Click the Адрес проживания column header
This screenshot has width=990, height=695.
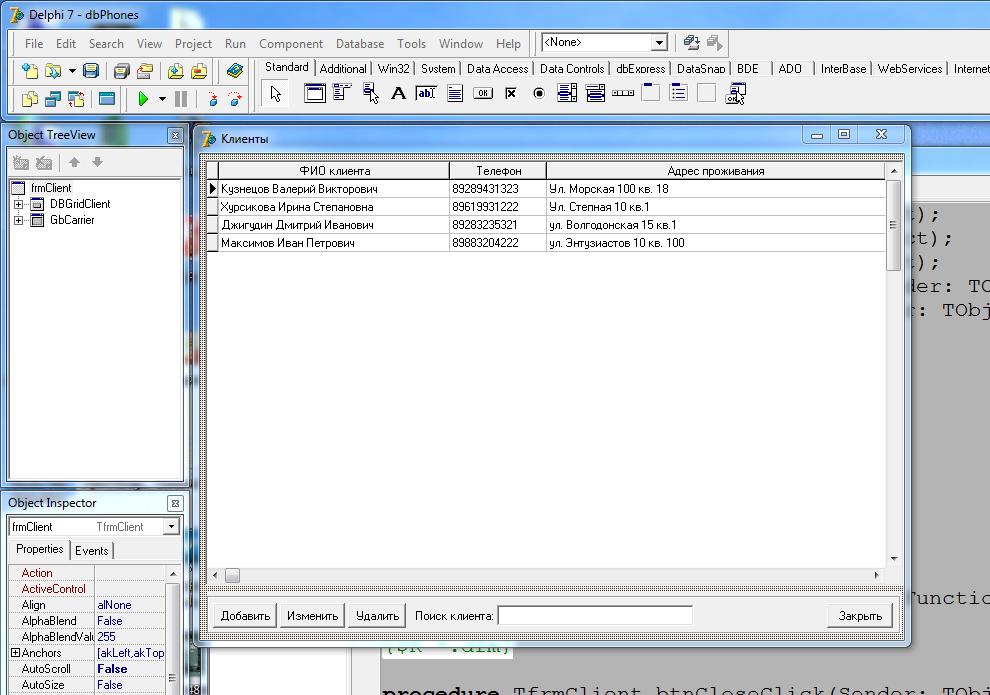pos(715,170)
